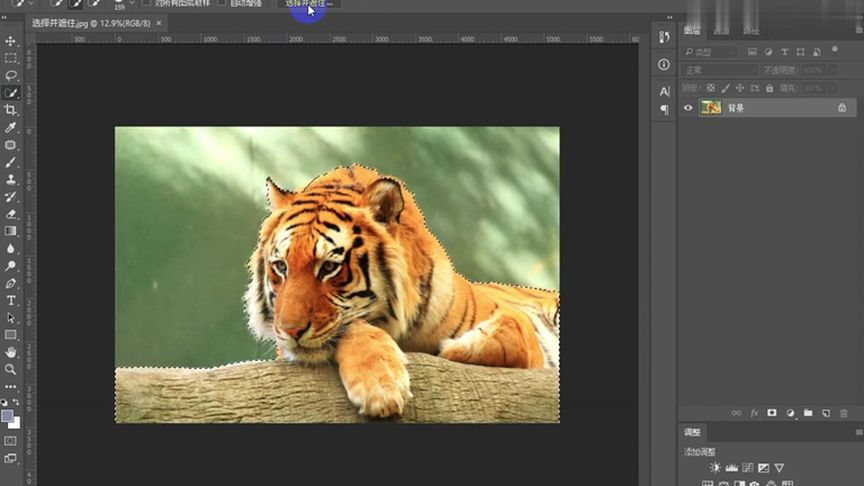864x486 pixels.
Task: Select the Move tool
Action: pos(11,41)
